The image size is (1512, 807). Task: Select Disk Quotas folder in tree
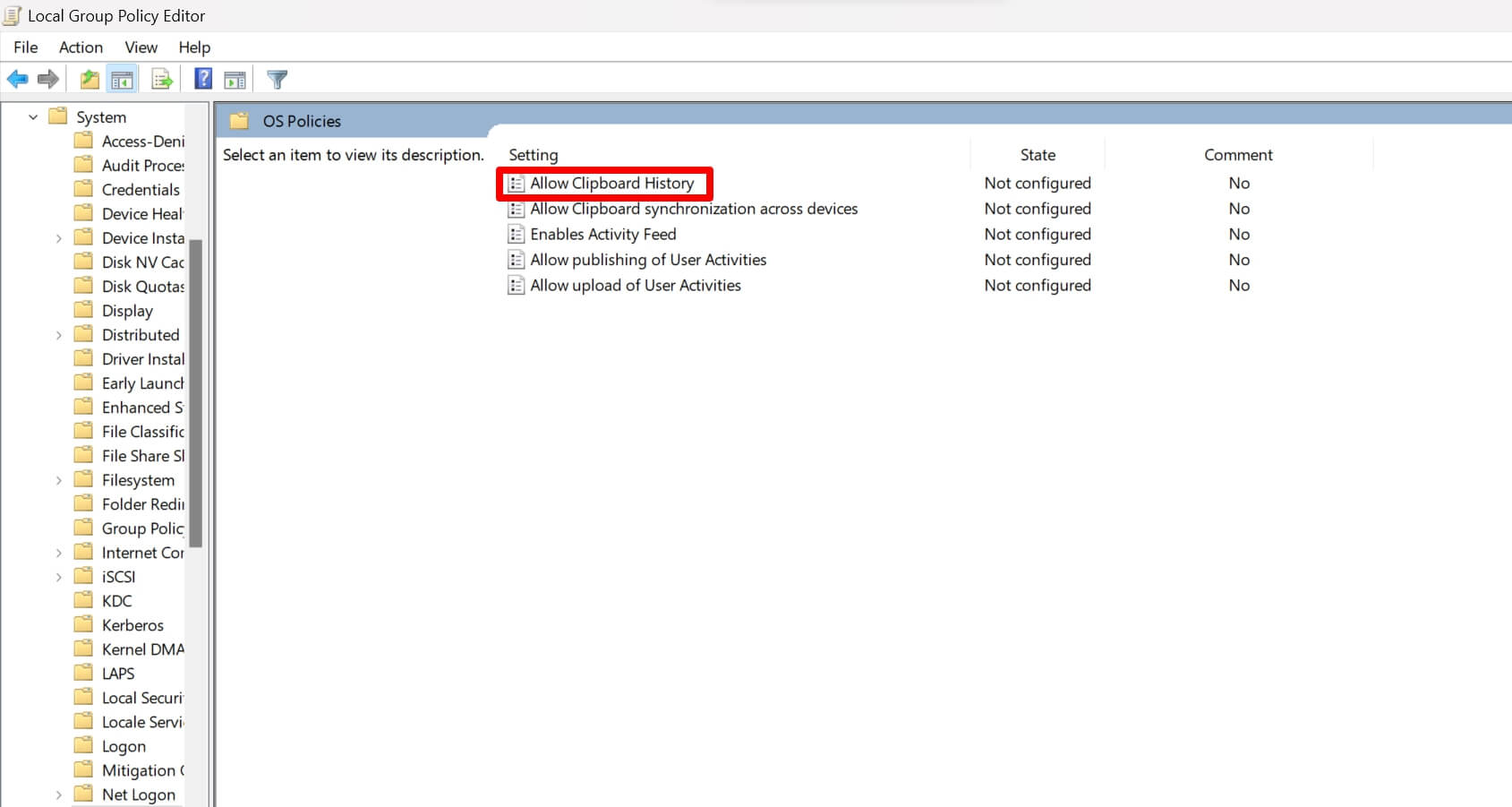coord(143,287)
